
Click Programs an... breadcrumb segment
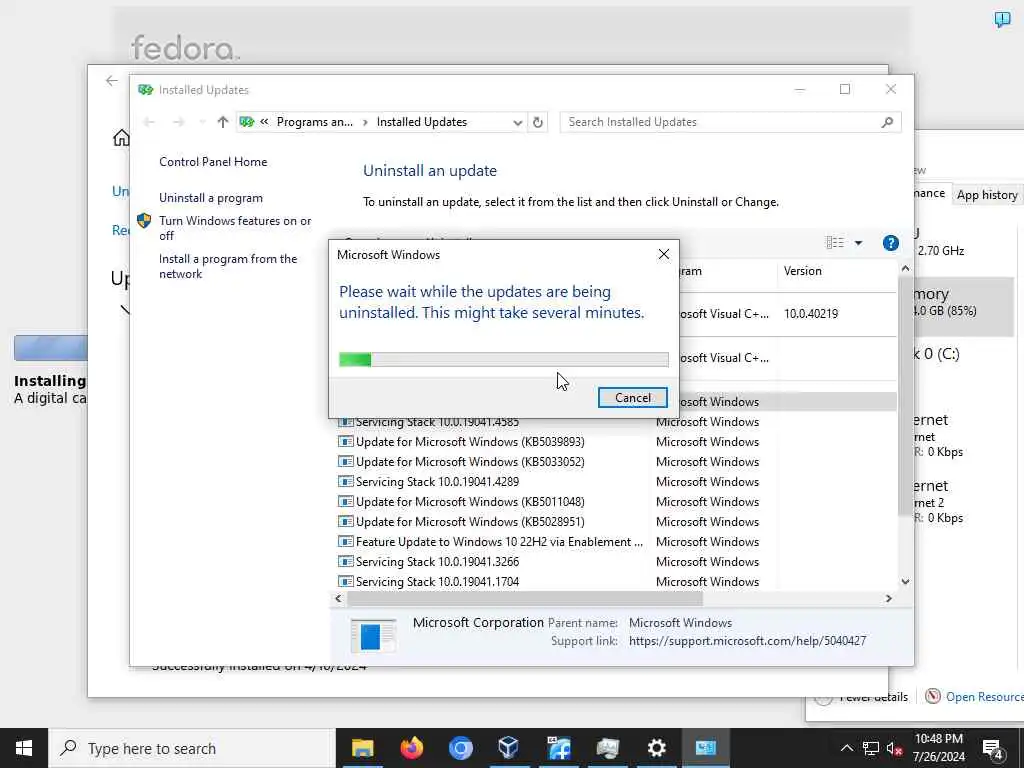coord(314,122)
